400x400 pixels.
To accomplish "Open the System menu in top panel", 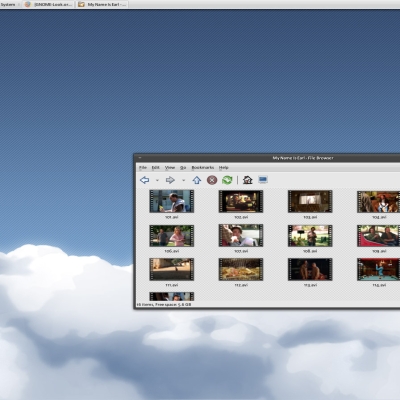I will click(x=8, y=4).
